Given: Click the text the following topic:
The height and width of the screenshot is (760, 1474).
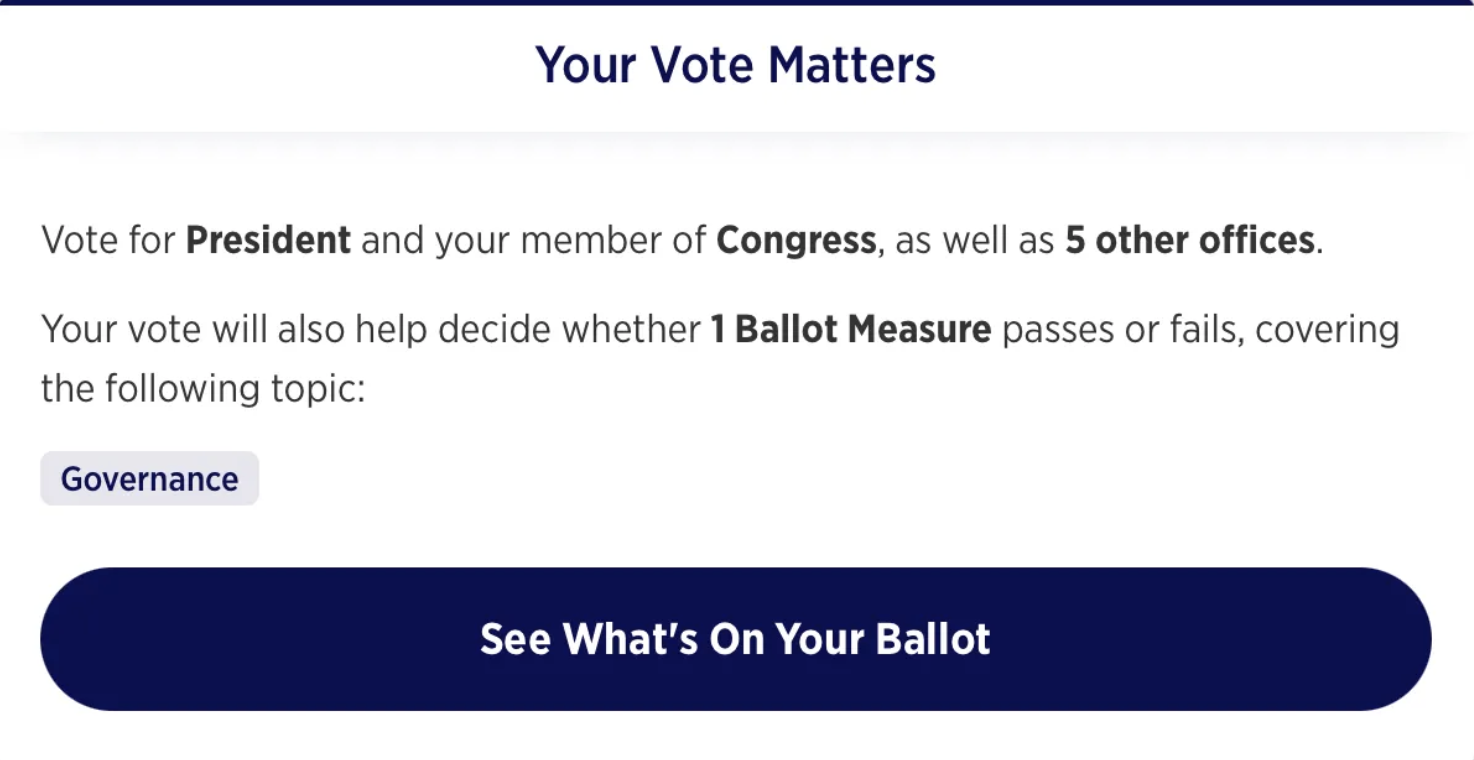Looking at the screenshot, I should tap(203, 388).
